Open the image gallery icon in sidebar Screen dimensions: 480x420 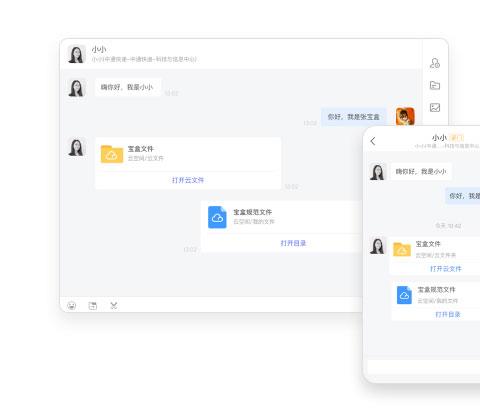click(435, 107)
